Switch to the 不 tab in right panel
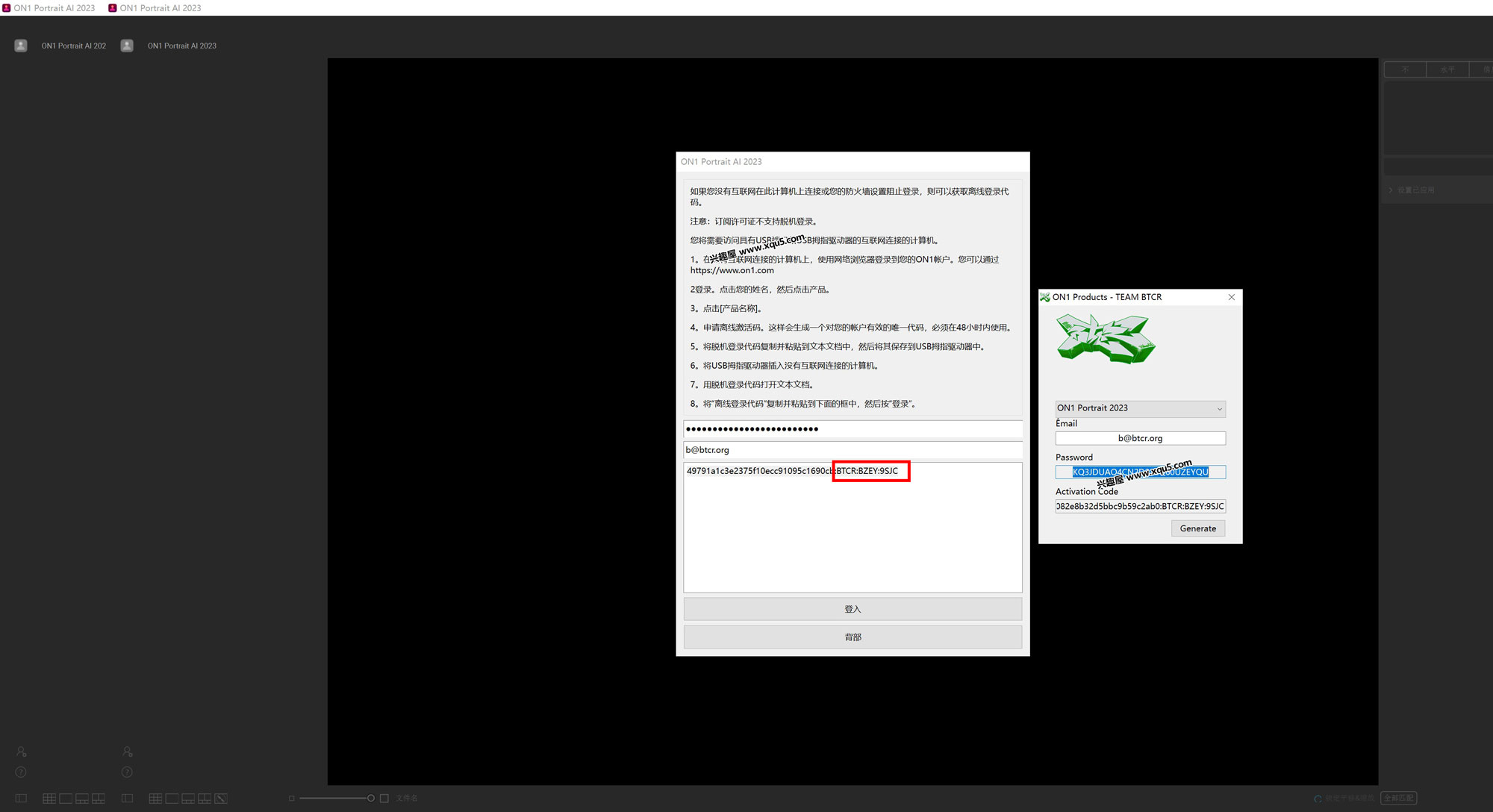Screen dimensions: 1493x812 click(x=1405, y=69)
